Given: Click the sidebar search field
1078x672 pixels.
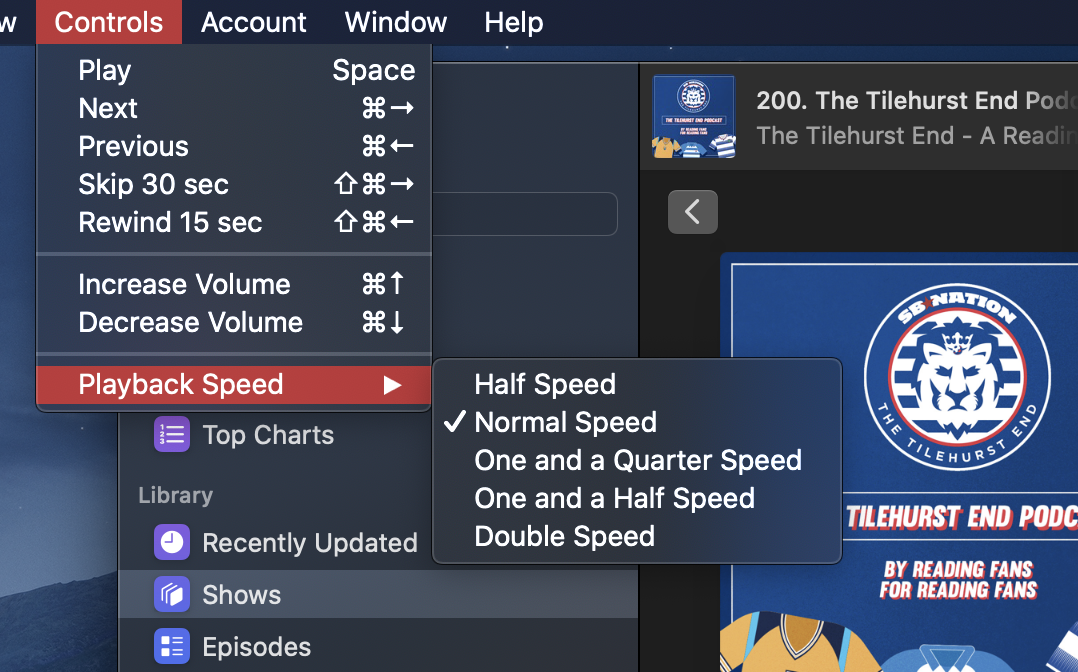Looking at the screenshot, I should click(524, 214).
